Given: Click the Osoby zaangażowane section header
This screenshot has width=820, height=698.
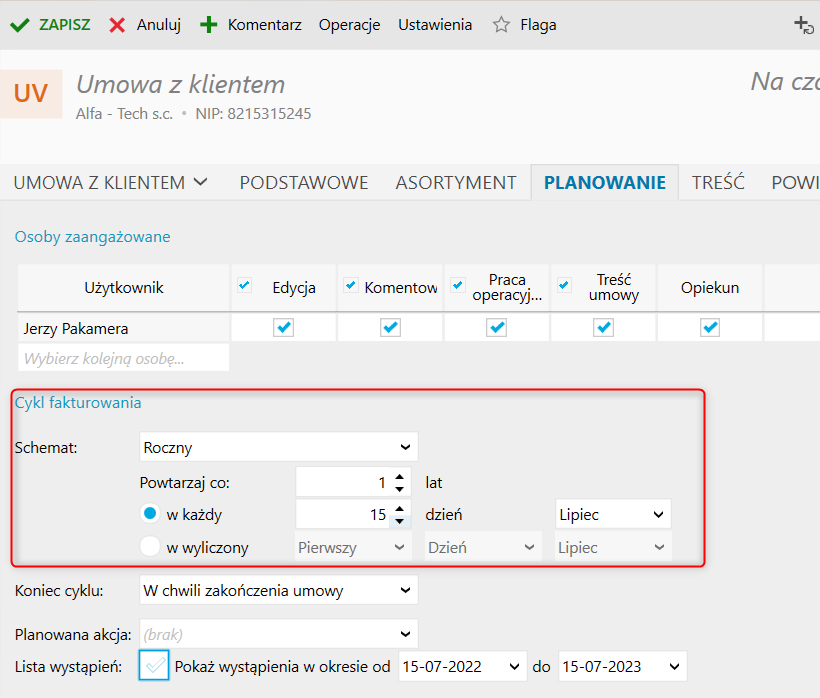Looking at the screenshot, I should coord(93,237).
